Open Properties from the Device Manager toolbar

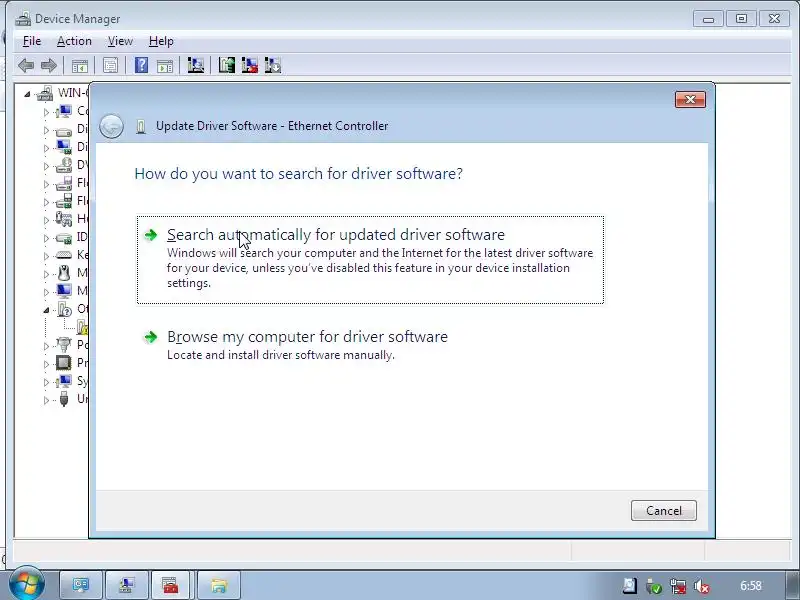(110, 65)
